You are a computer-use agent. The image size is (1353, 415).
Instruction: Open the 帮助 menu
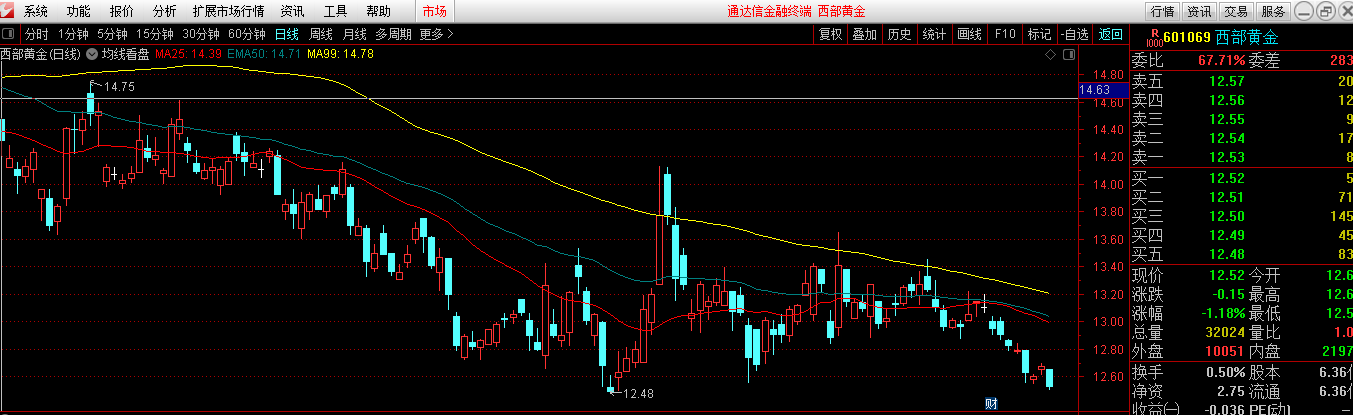tap(379, 11)
